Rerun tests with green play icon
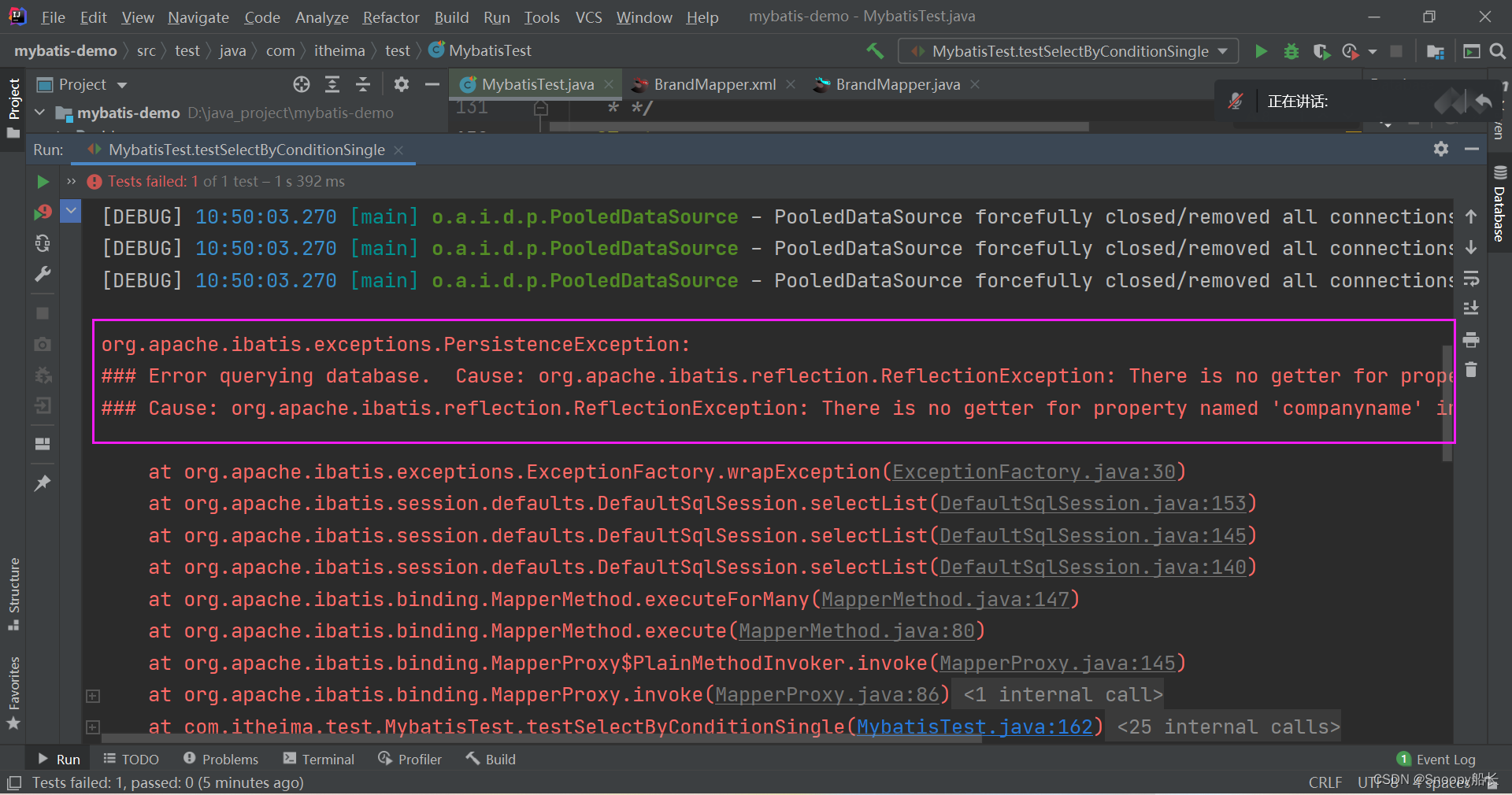1512x795 pixels. 43,182
